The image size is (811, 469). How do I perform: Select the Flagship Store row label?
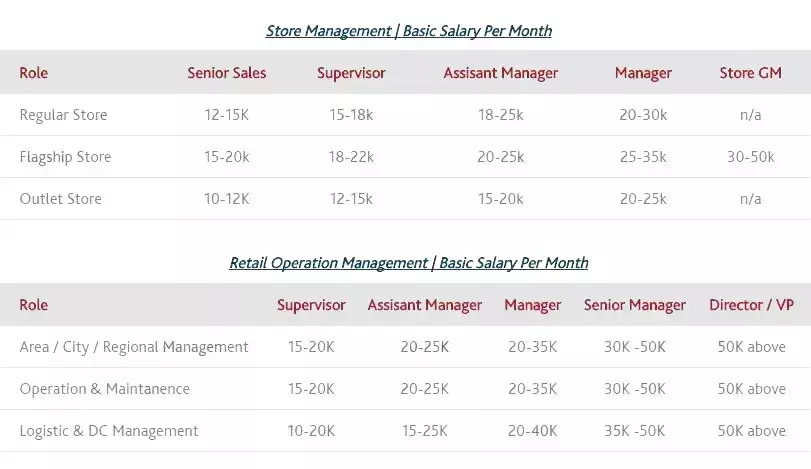65,157
